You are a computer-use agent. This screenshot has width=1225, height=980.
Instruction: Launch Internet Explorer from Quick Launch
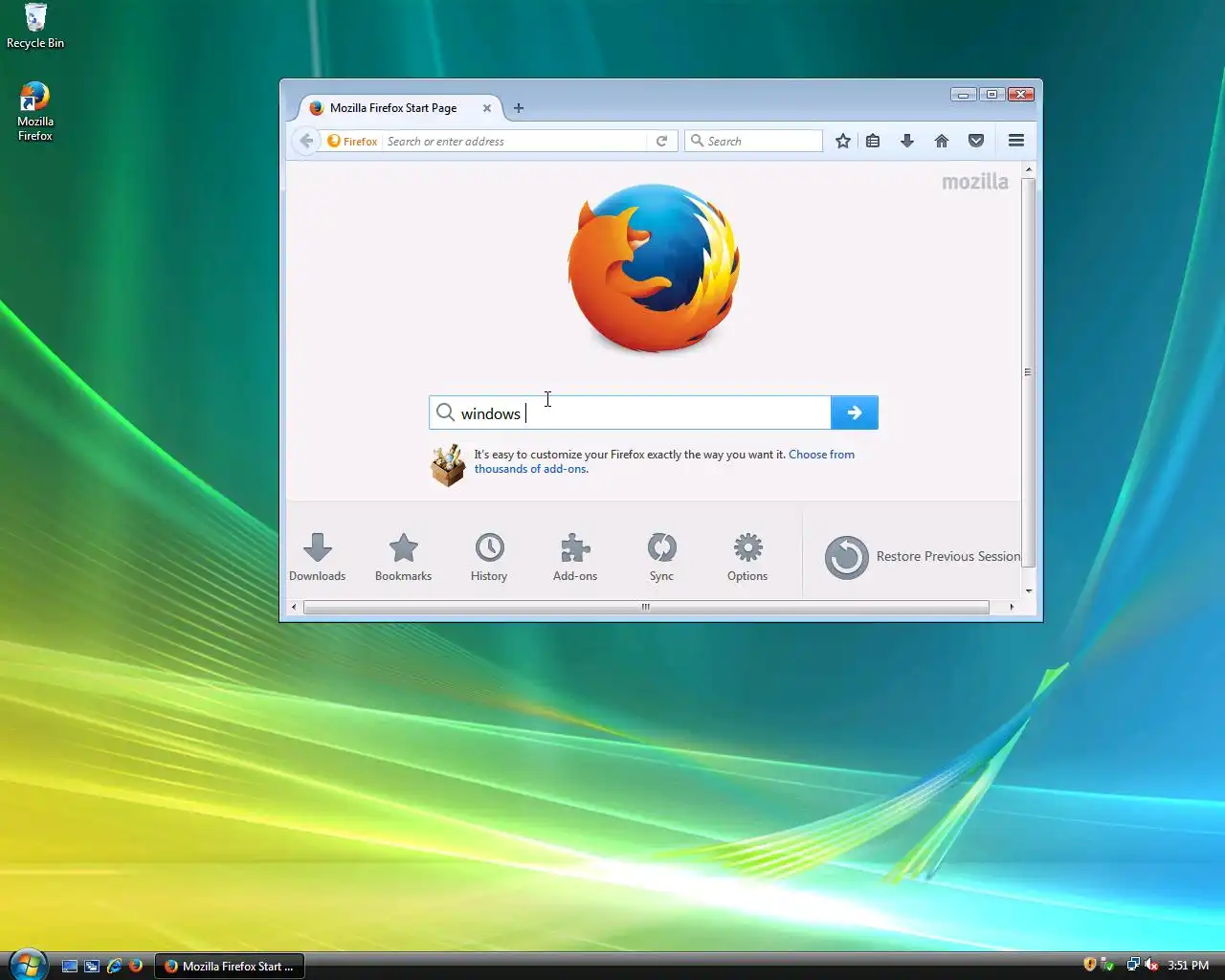pos(114,966)
